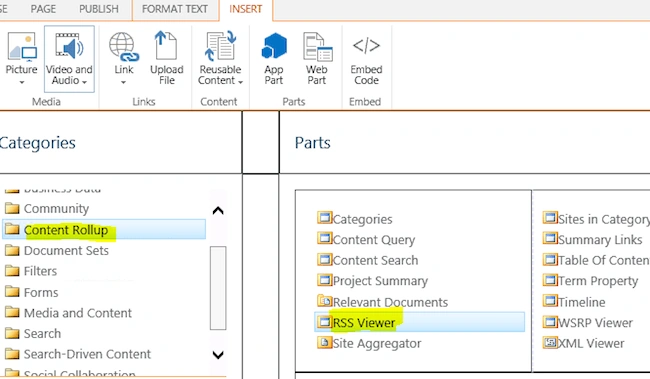Image resolution: width=650 pixels, height=379 pixels.
Task: Click the Web Part icon
Action: [317, 46]
